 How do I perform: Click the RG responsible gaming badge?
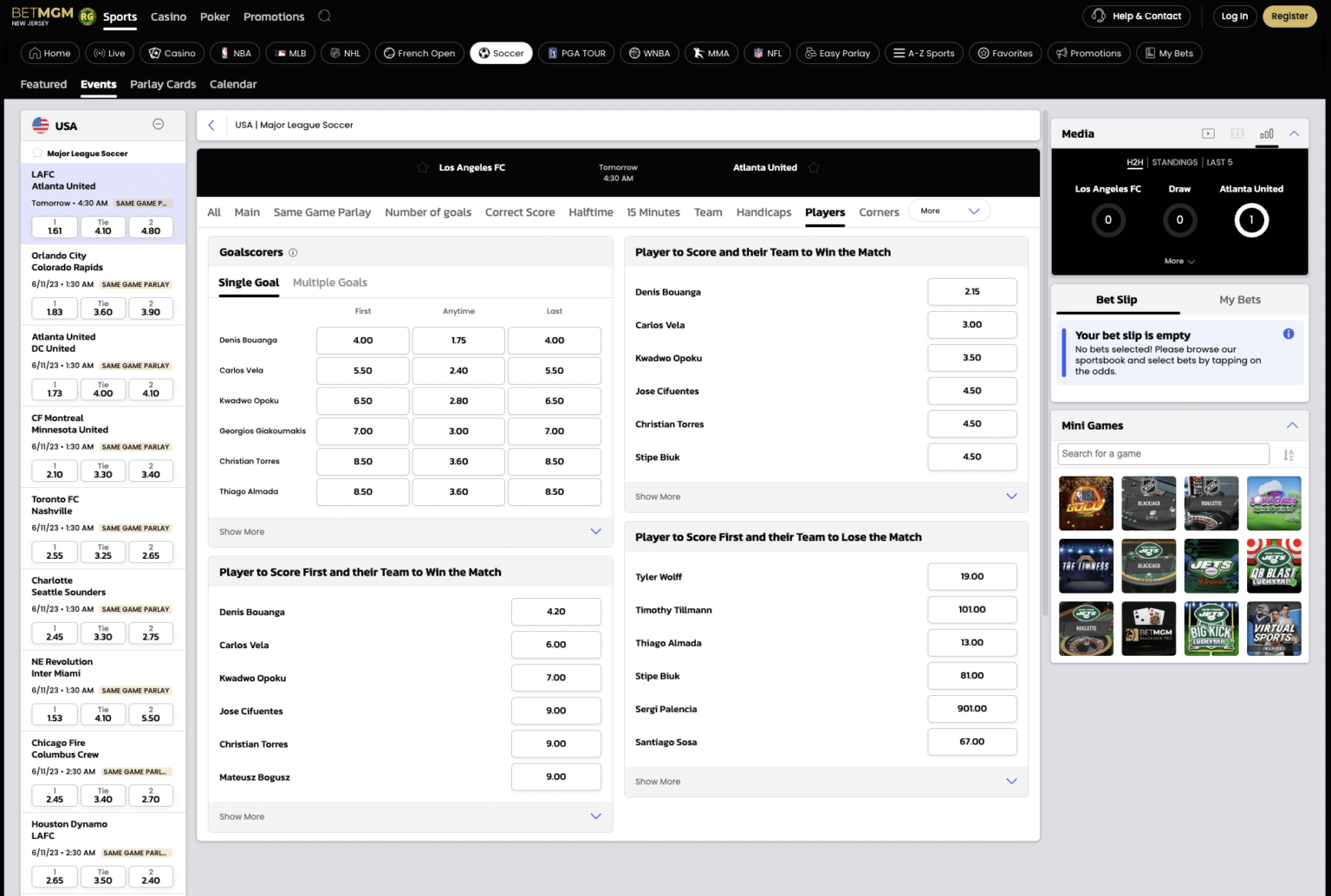[x=87, y=16]
